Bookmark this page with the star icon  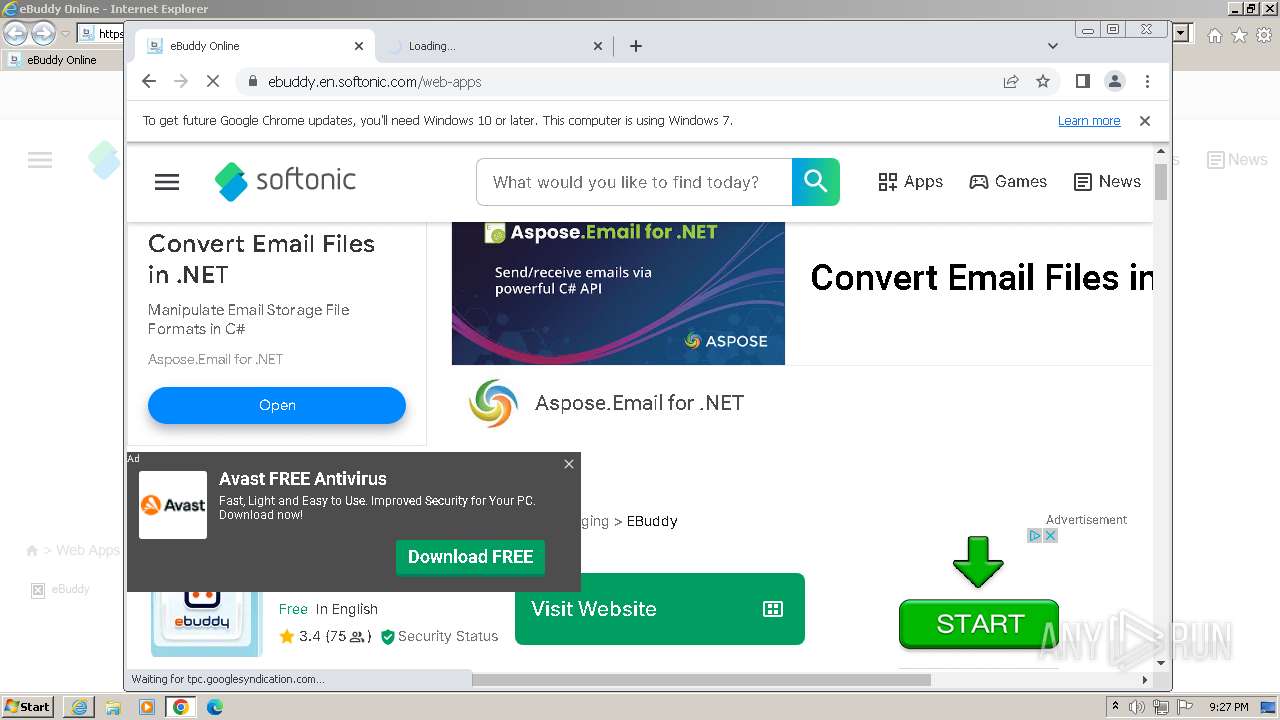click(1043, 81)
